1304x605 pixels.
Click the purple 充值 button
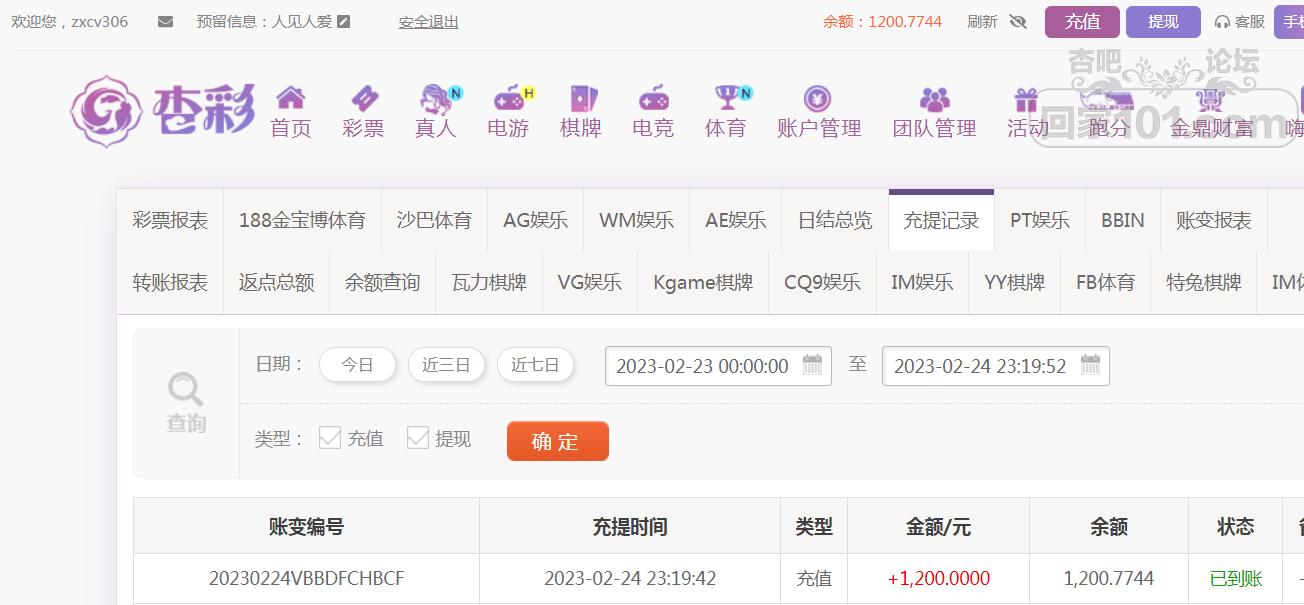1082,21
